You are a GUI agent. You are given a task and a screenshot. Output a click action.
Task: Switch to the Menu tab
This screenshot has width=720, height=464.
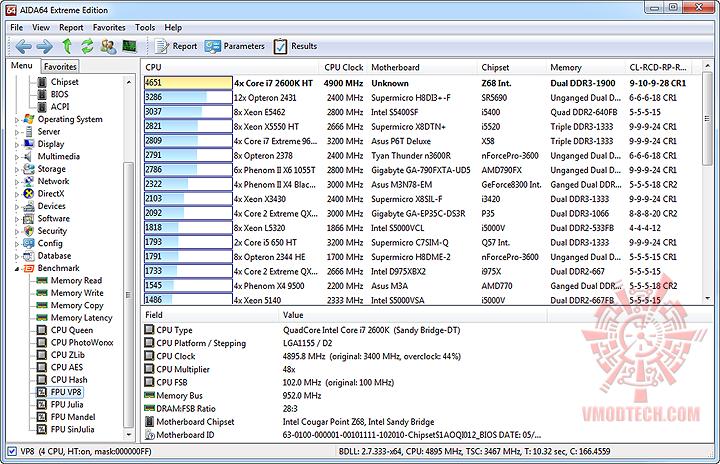22,66
